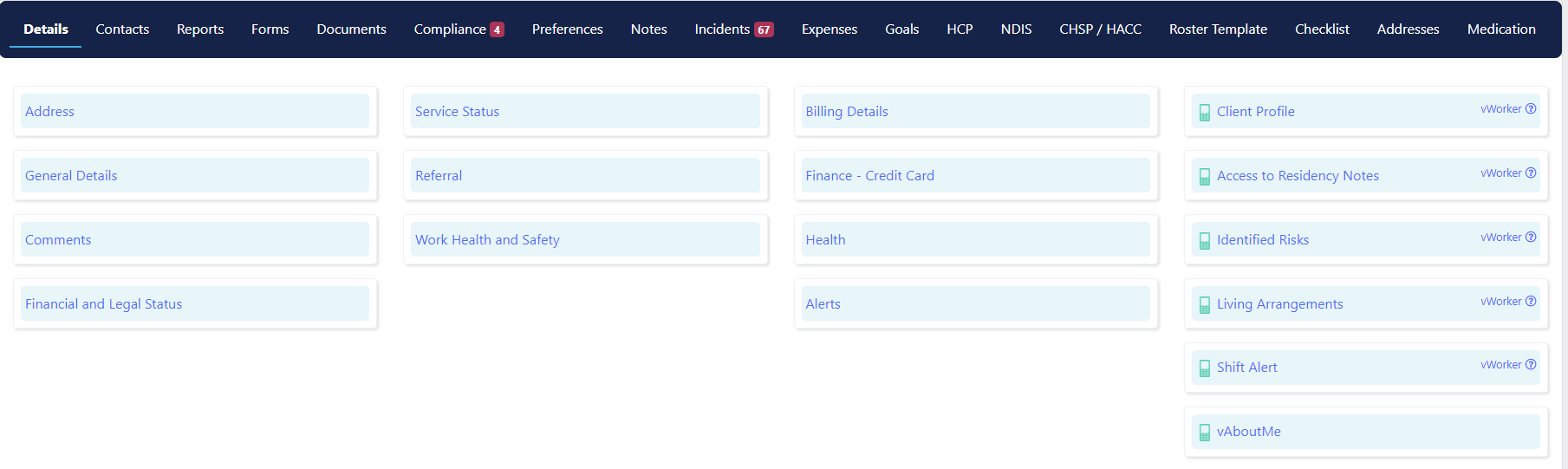Open vWorker help icon on Identified Risks
Screen dimensions: 1568x469
1531,238
